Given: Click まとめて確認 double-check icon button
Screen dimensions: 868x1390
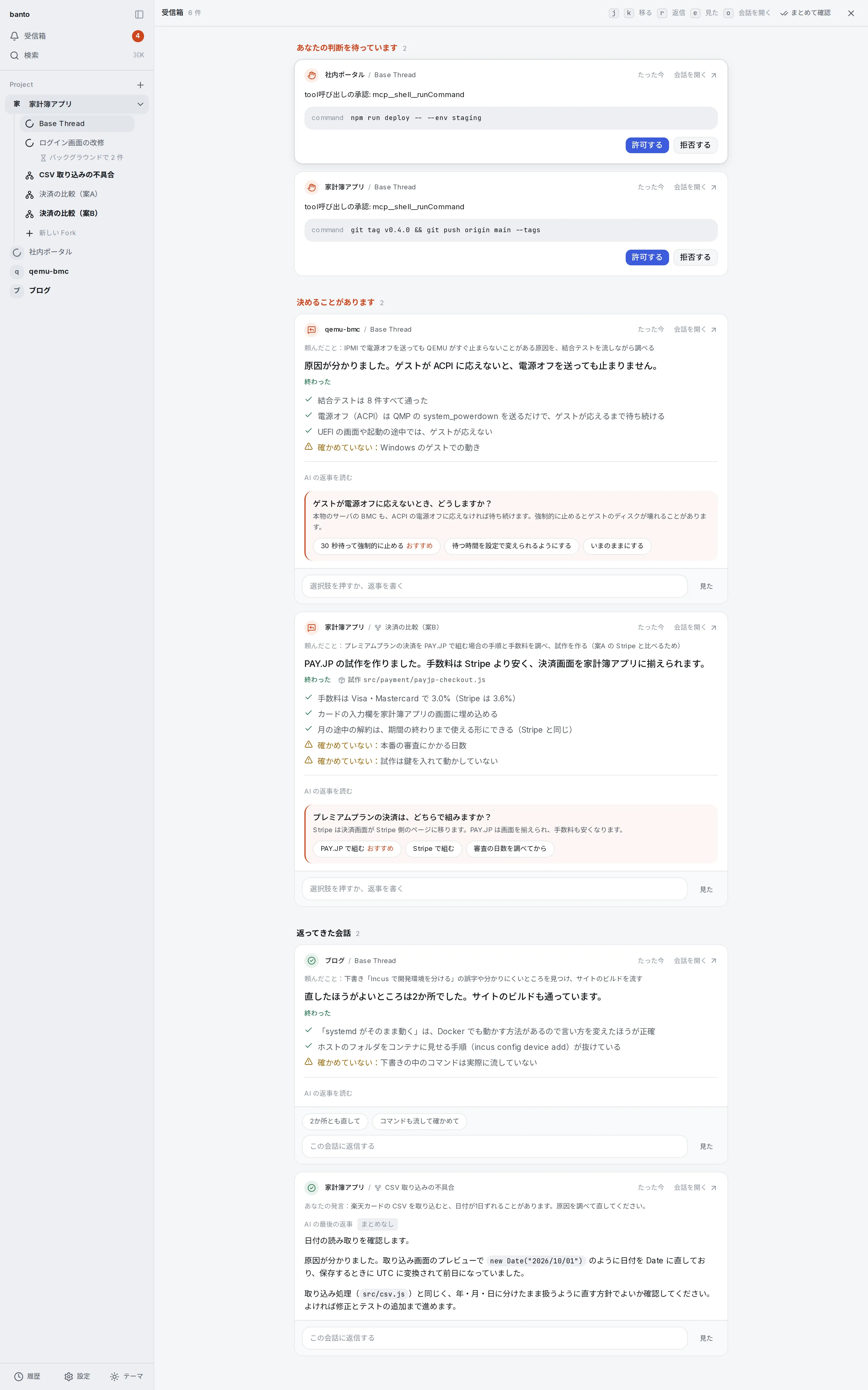Looking at the screenshot, I should pos(805,13).
